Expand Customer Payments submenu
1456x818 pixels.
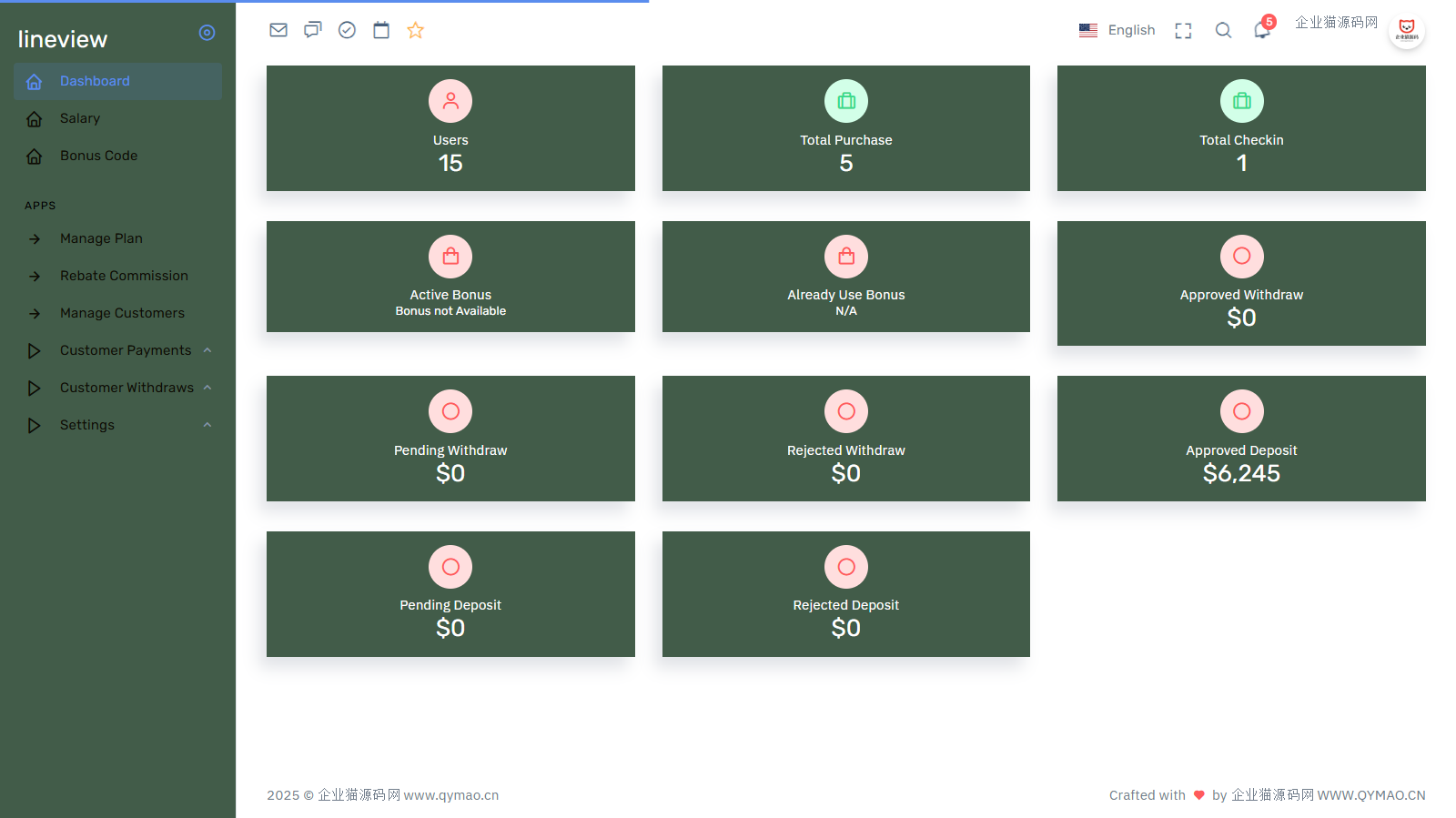point(126,350)
